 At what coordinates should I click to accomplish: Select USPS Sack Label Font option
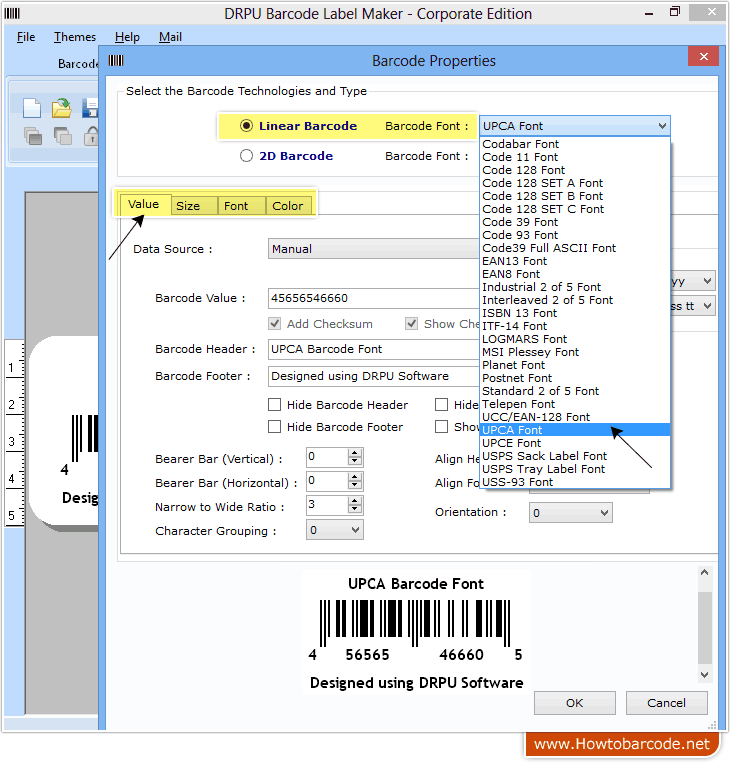tap(575, 456)
